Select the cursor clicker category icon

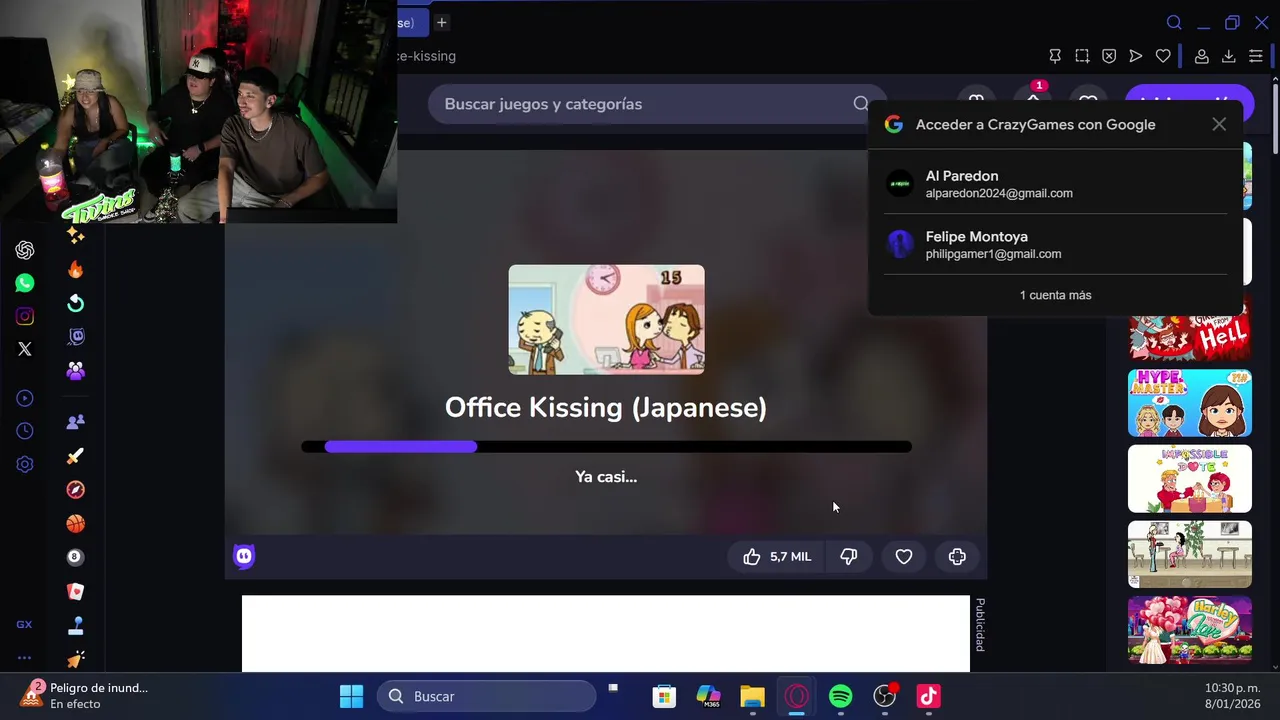point(76,659)
